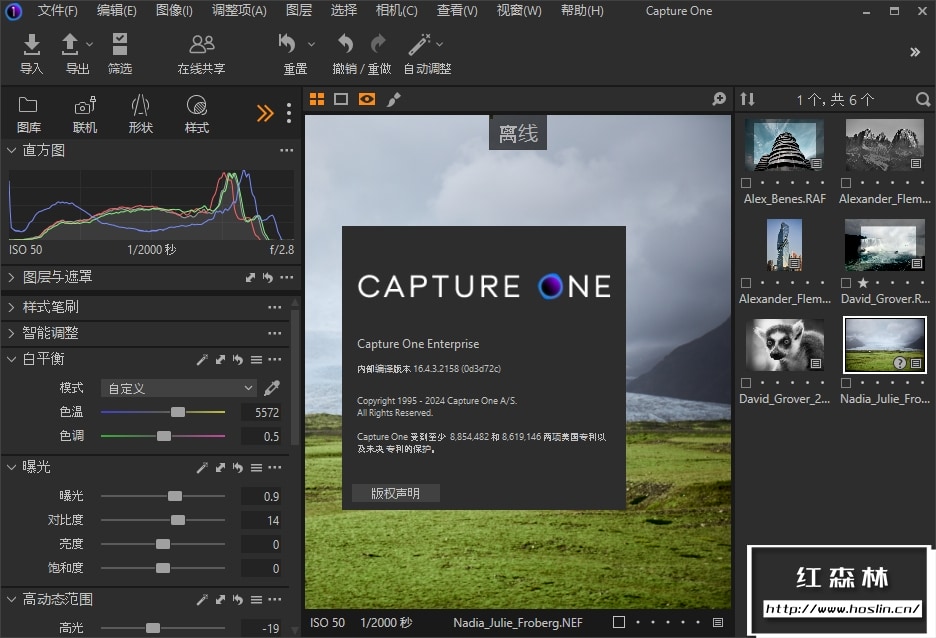Click the sort arrows icon in browser
The image size is (936, 638).
[x=747, y=99]
